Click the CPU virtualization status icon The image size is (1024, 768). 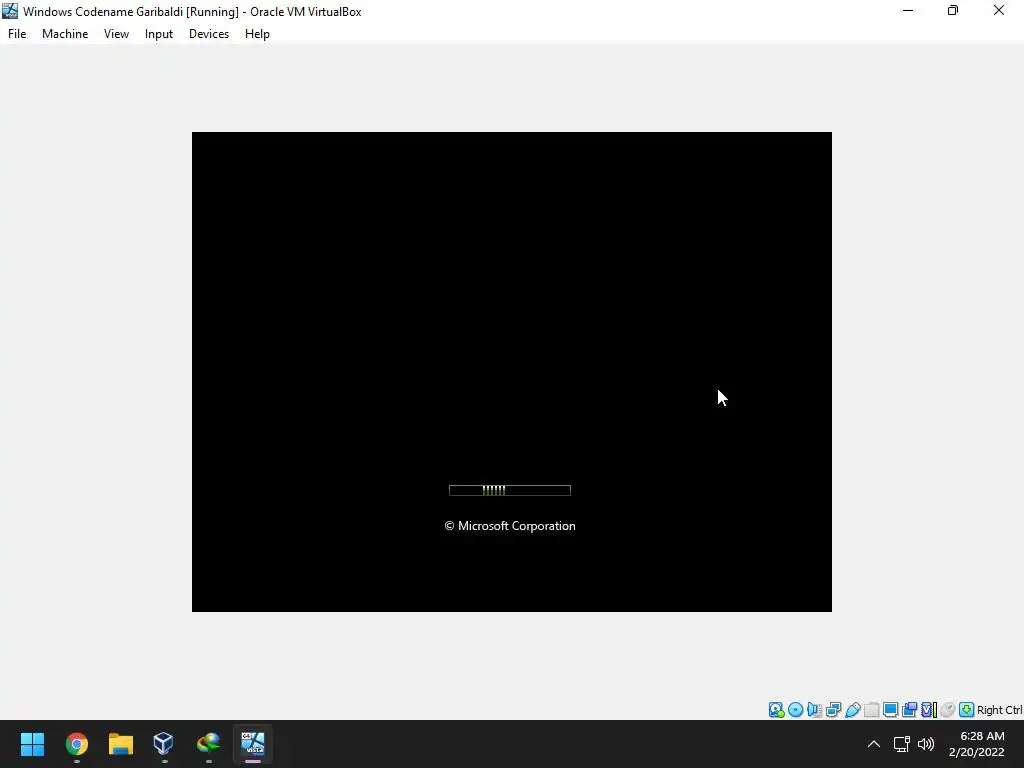pos(929,710)
